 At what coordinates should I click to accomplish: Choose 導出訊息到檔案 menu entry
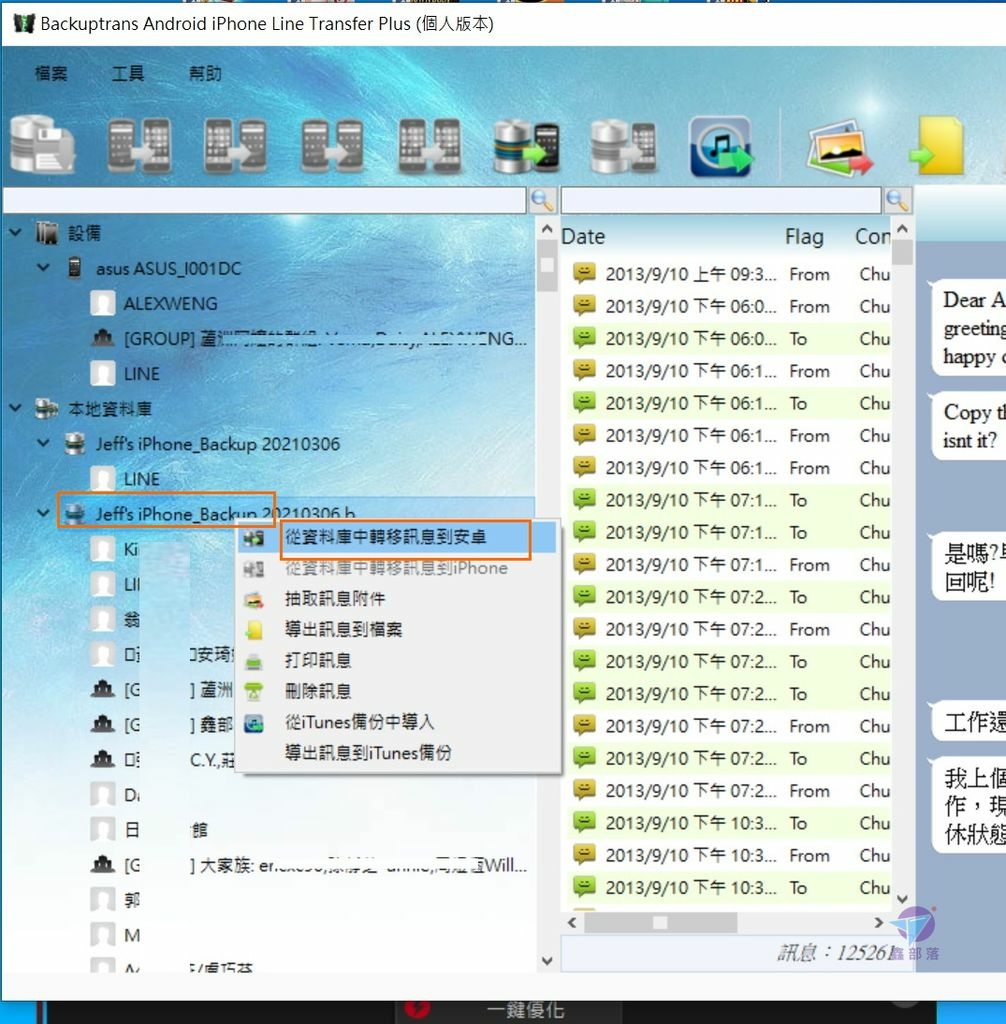click(396, 630)
